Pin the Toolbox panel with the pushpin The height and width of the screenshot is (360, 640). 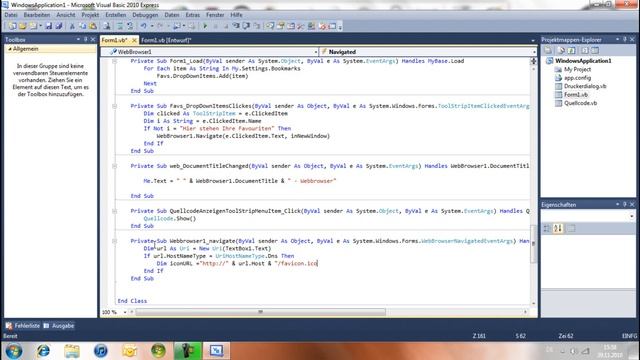(85, 39)
